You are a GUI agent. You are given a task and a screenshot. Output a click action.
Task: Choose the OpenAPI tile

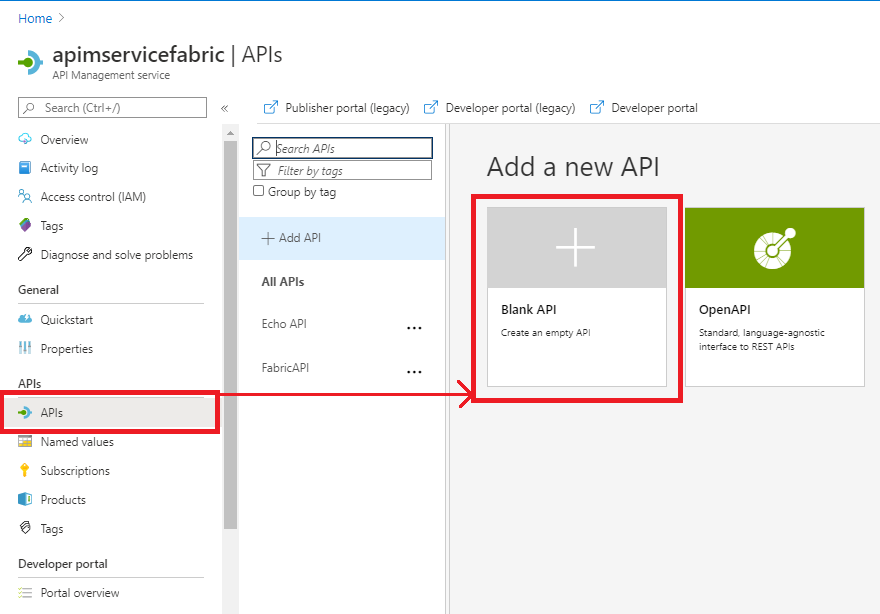[774, 297]
